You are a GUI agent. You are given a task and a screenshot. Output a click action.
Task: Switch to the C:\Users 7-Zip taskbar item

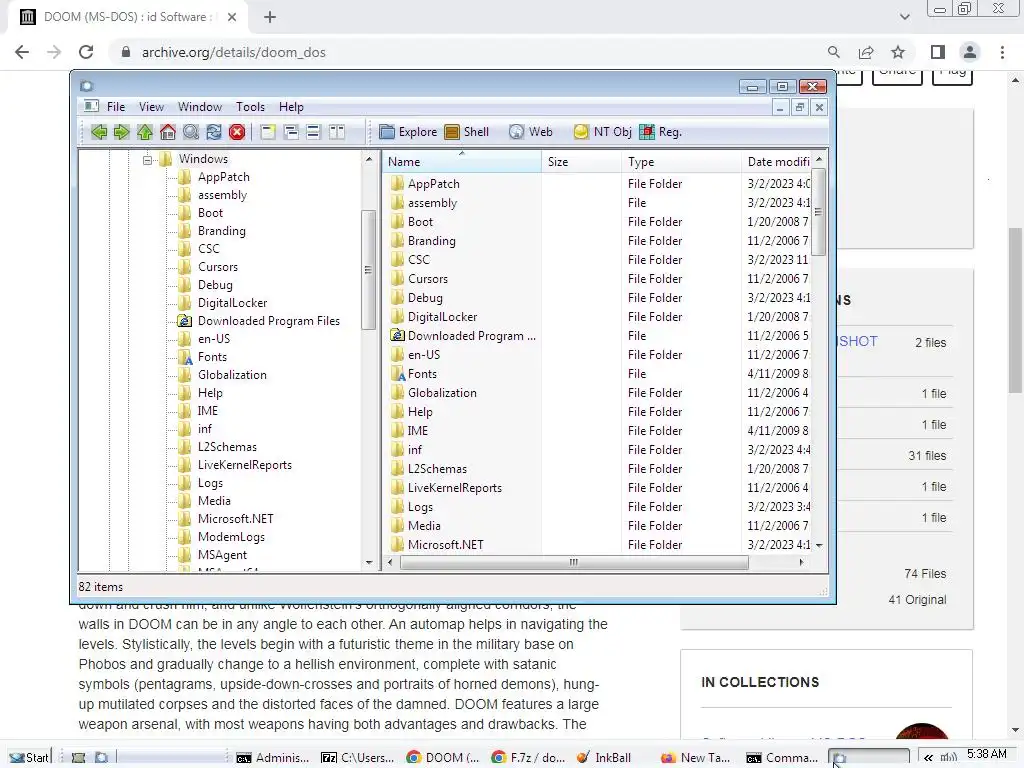pyautogui.click(x=357, y=758)
